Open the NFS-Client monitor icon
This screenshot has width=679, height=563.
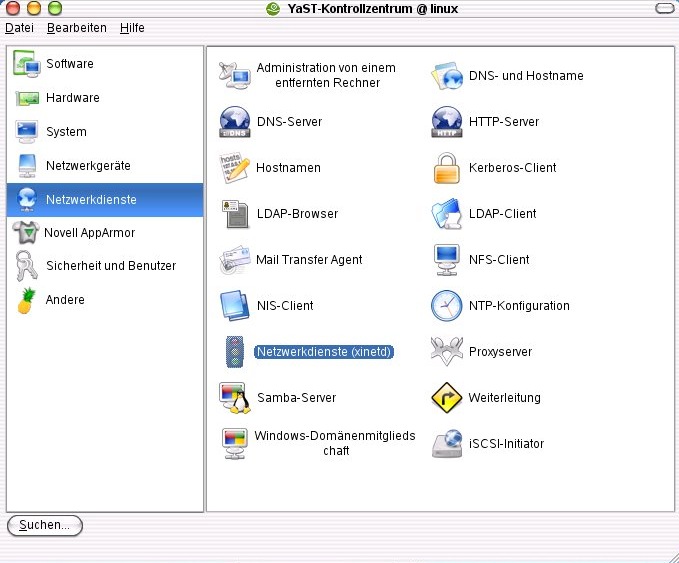[446, 260]
